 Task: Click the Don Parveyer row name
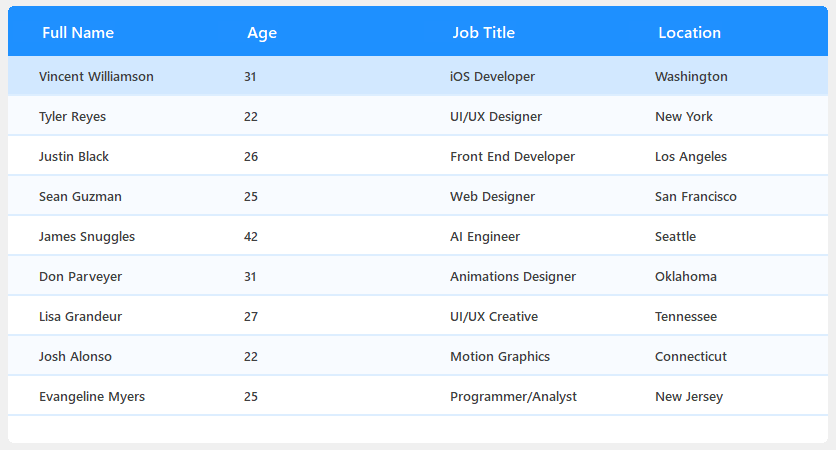(81, 276)
